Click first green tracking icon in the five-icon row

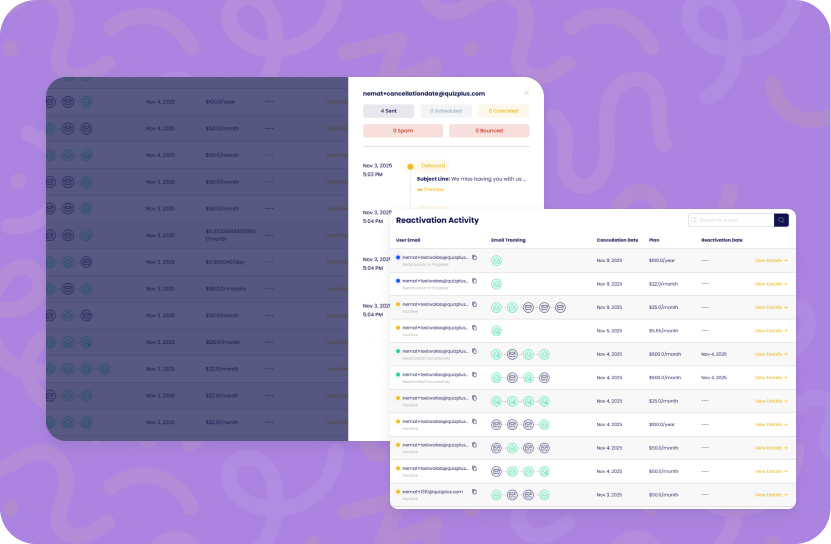(496, 308)
